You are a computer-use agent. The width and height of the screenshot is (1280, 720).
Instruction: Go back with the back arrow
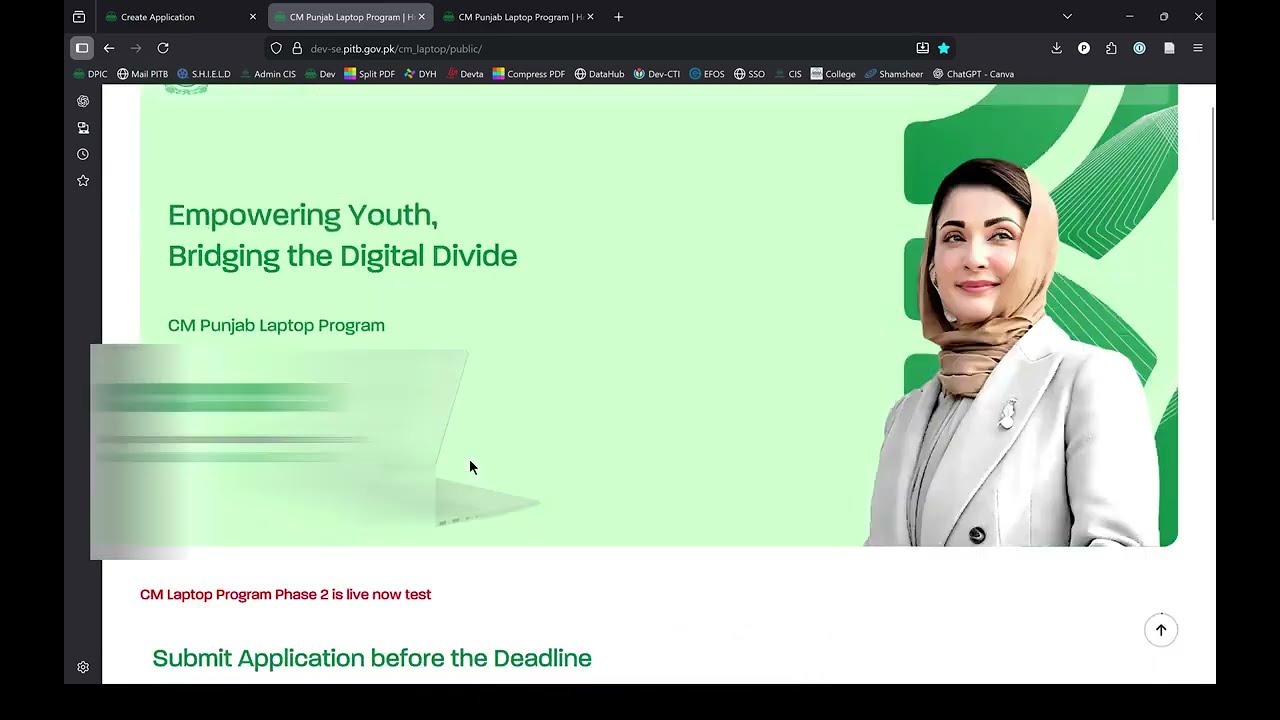pos(109,48)
